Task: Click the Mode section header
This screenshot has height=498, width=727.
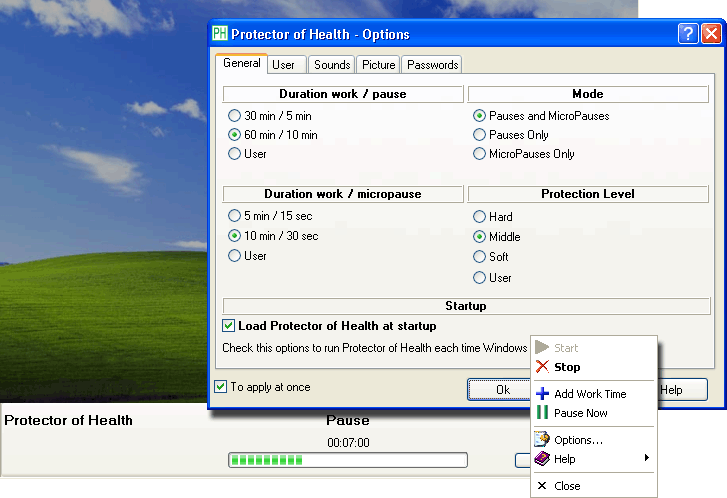Action: pyautogui.click(x=588, y=94)
